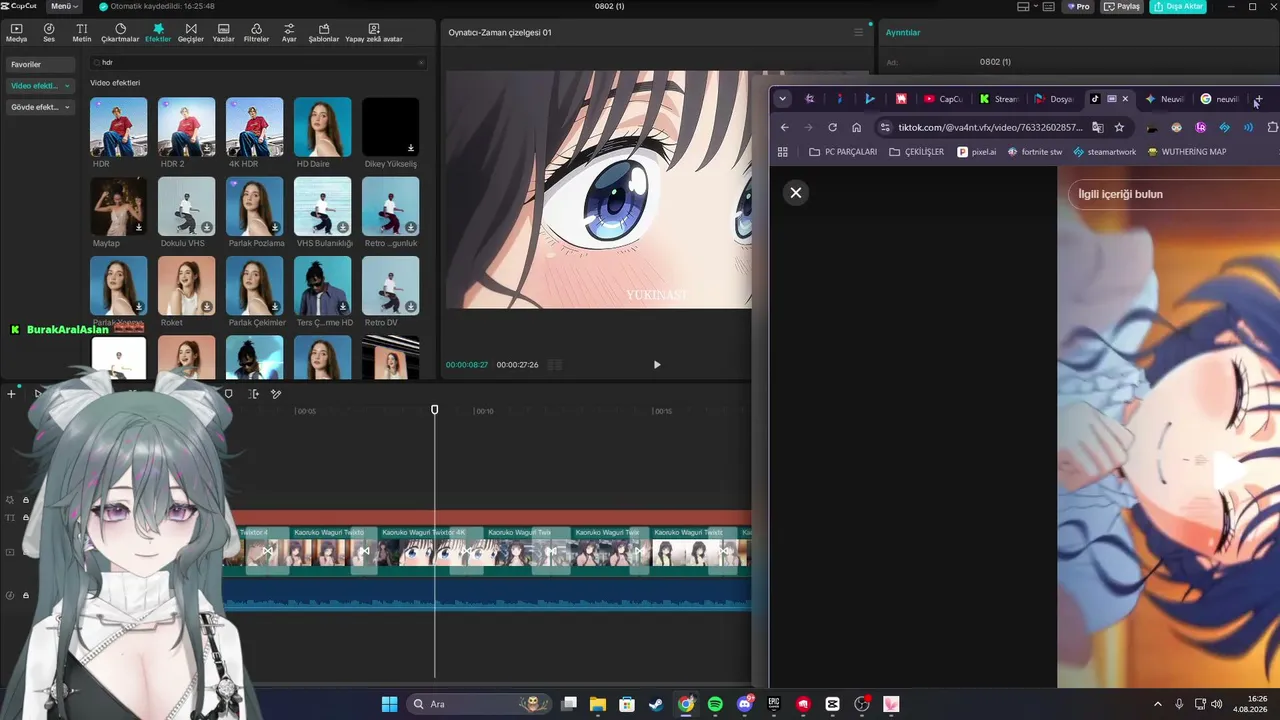Toggle lock on the text track
The height and width of the screenshot is (720, 1280).
pyautogui.click(x=26, y=517)
